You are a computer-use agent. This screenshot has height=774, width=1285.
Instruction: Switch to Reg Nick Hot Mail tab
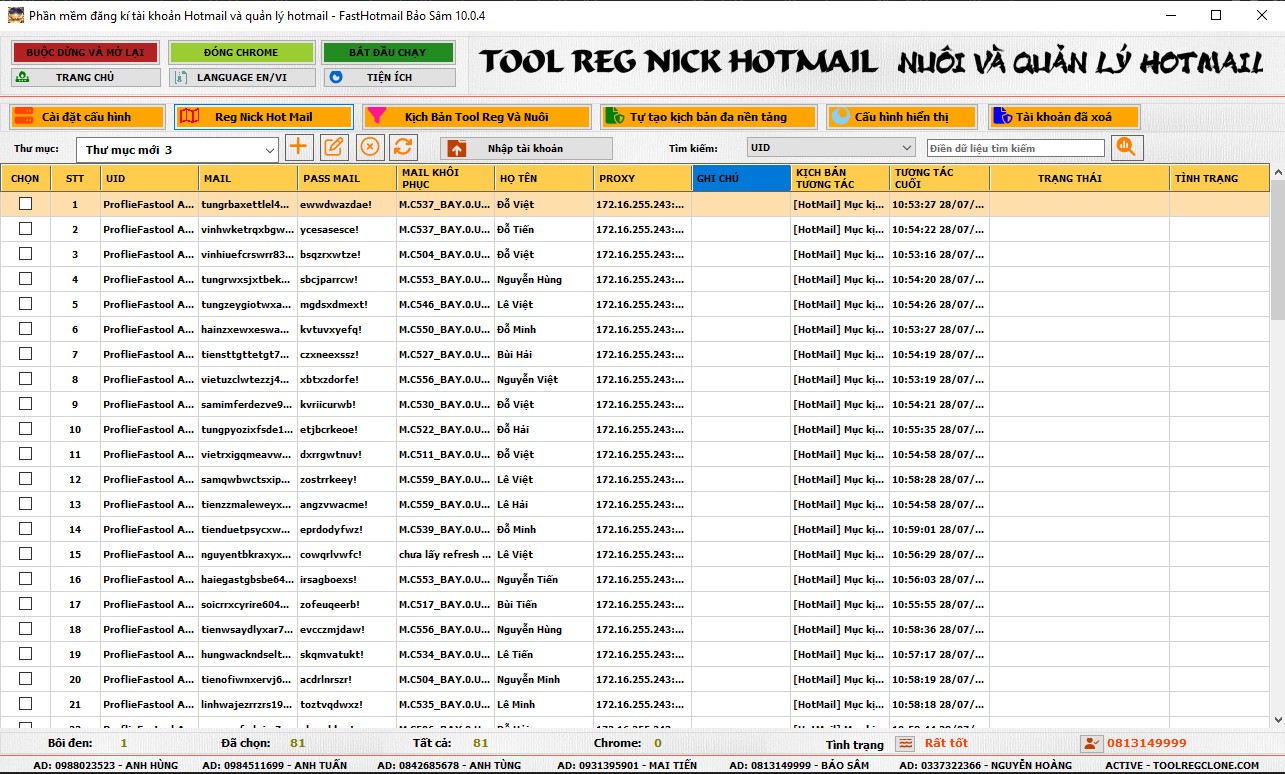tap(263, 117)
